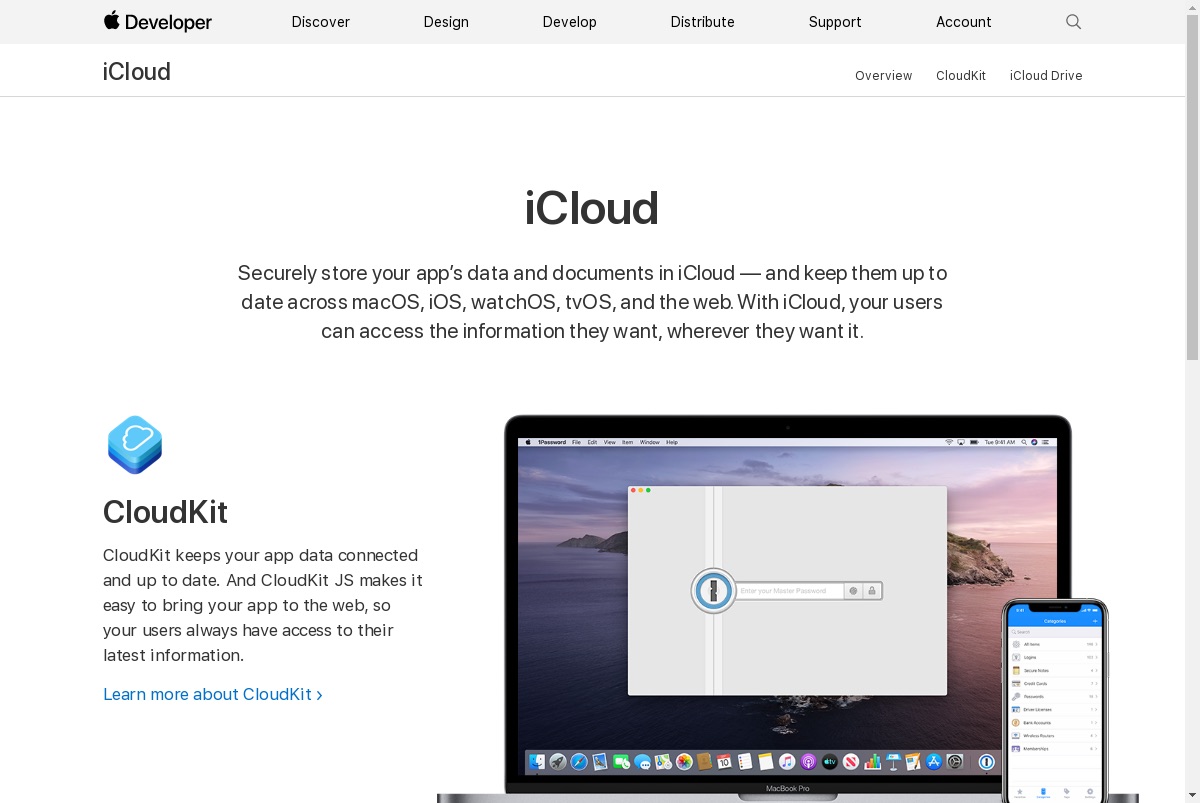The height and width of the screenshot is (803, 1200).
Task: Follow the Learn more about CloudKit link
Action: coord(213,694)
